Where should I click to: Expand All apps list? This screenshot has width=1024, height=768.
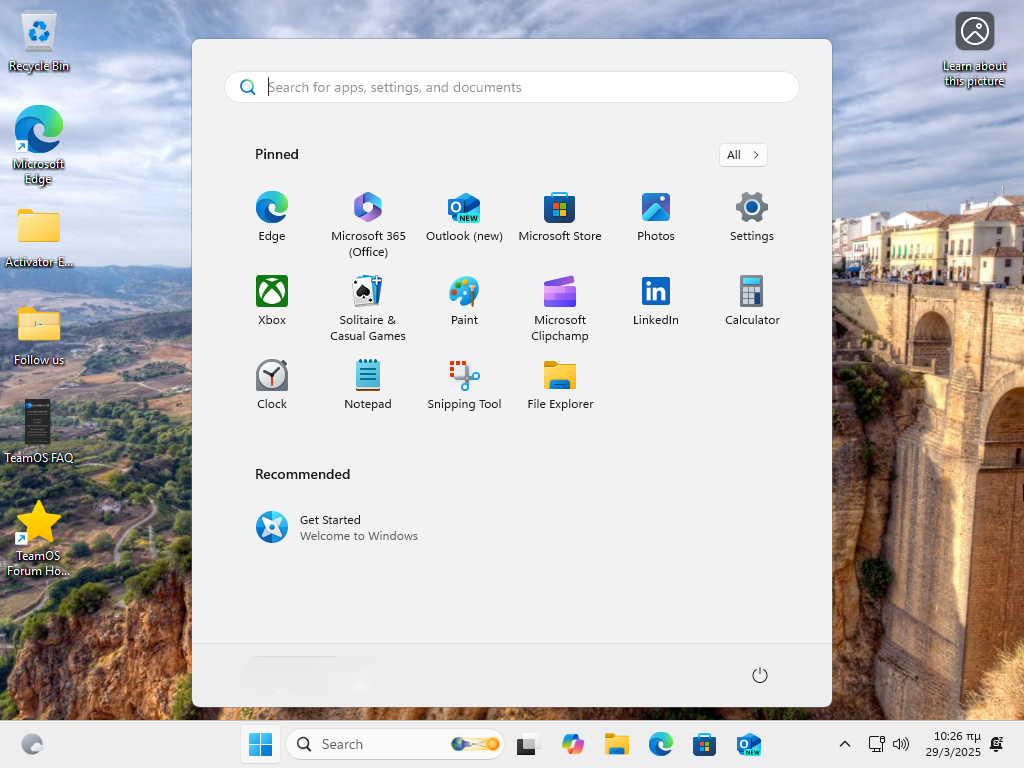pyautogui.click(x=743, y=155)
